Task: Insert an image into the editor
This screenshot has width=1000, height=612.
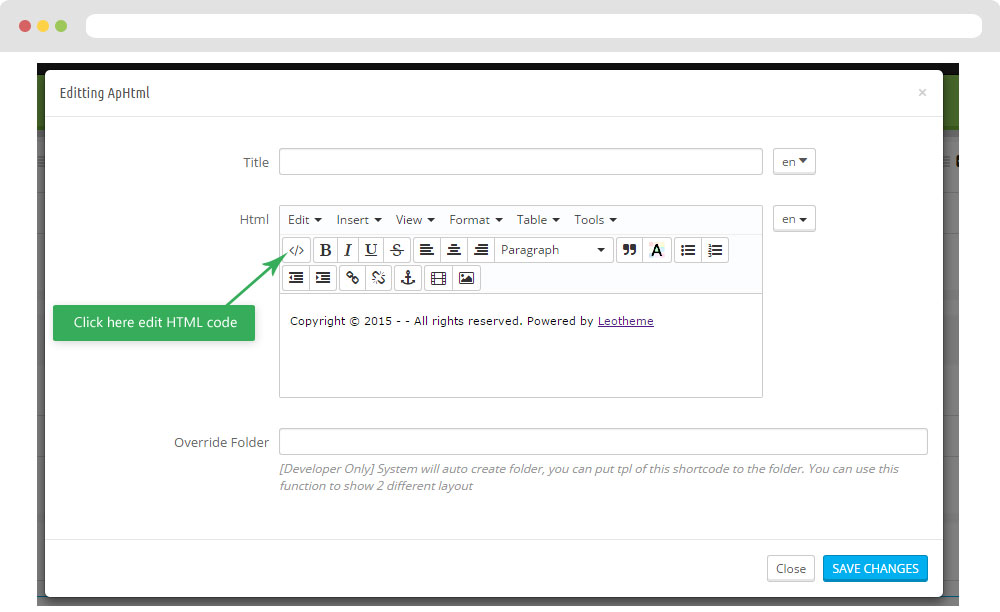Action: click(466, 278)
